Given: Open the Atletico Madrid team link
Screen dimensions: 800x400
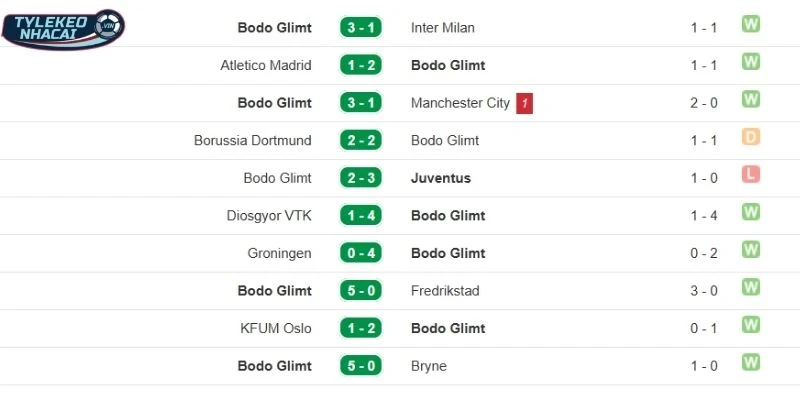Looking at the screenshot, I should pyautogui.click(x=266, y=65).
